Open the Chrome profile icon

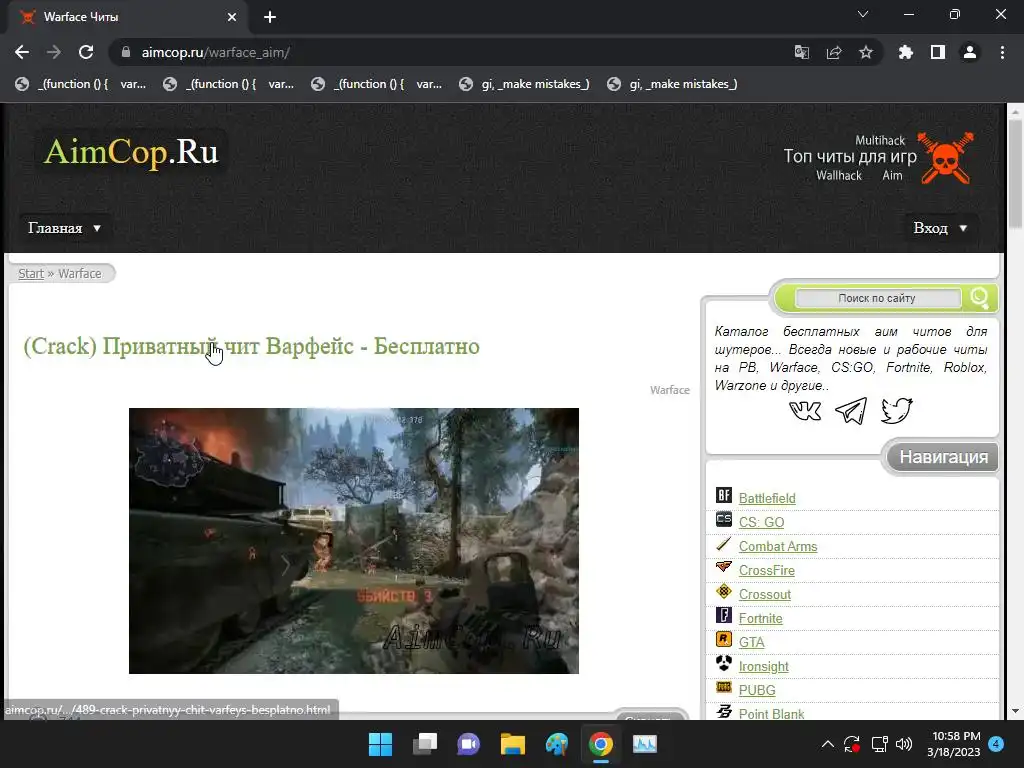click(970, 52)
